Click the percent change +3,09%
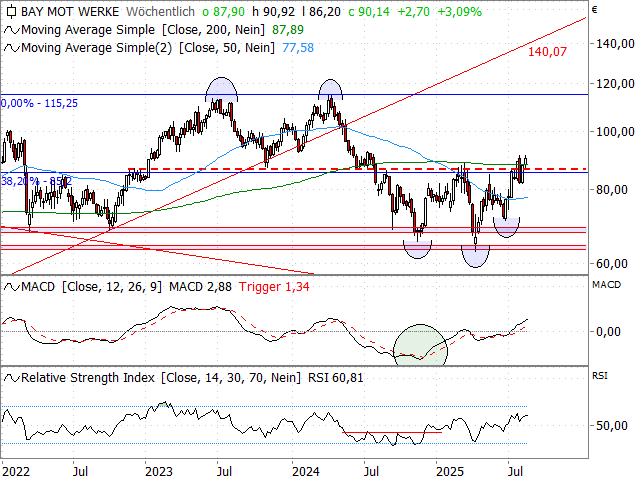This screenshot has height=480, width=640. click(460, 11)
